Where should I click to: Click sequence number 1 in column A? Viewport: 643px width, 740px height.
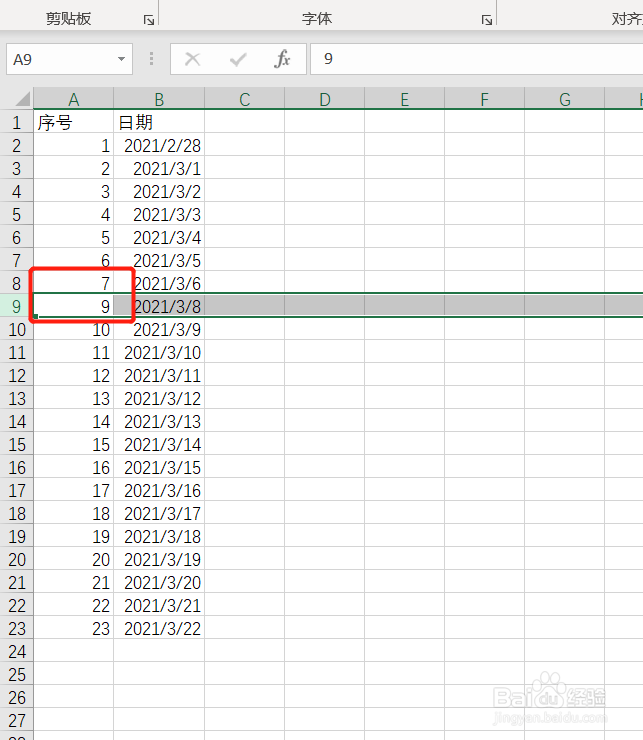coord(74,145)
